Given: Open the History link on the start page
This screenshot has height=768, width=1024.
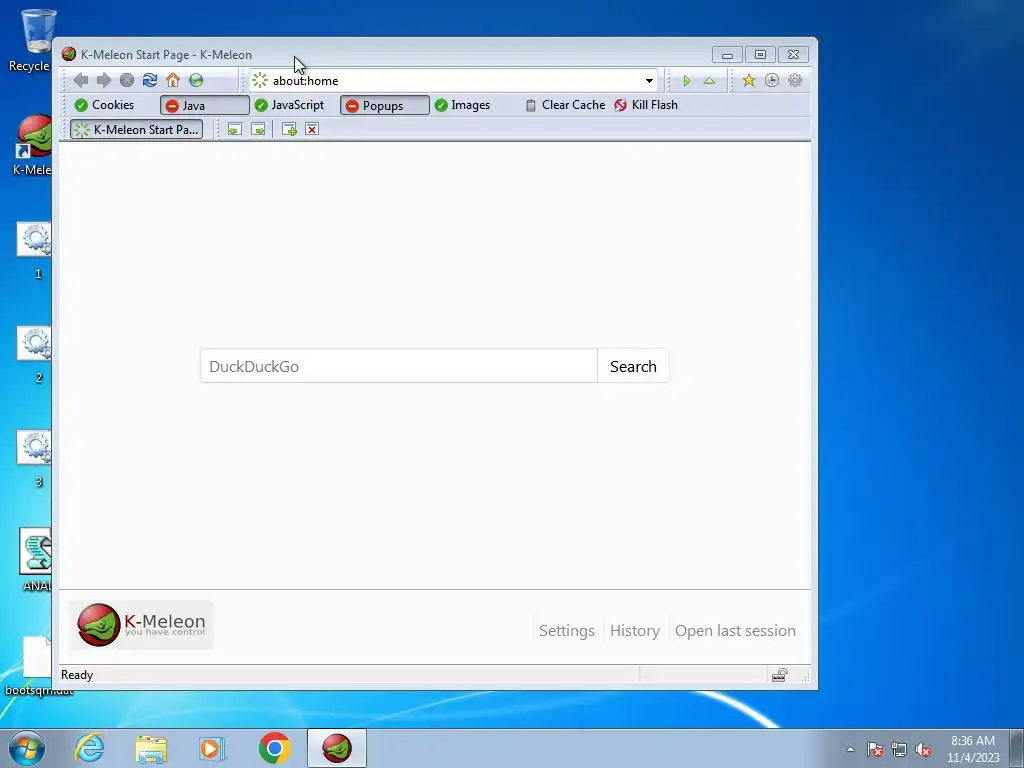Looking at the screenshot, I should 635,631.
